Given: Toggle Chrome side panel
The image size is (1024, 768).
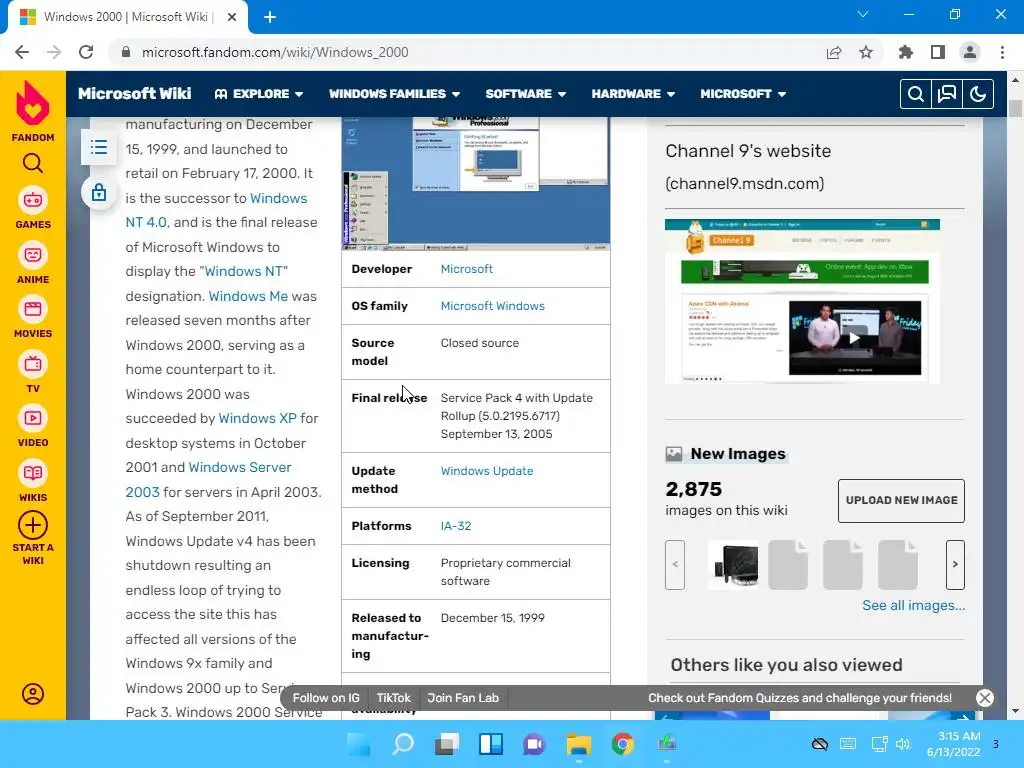Looking at the screenshot, I should [938, 52].
